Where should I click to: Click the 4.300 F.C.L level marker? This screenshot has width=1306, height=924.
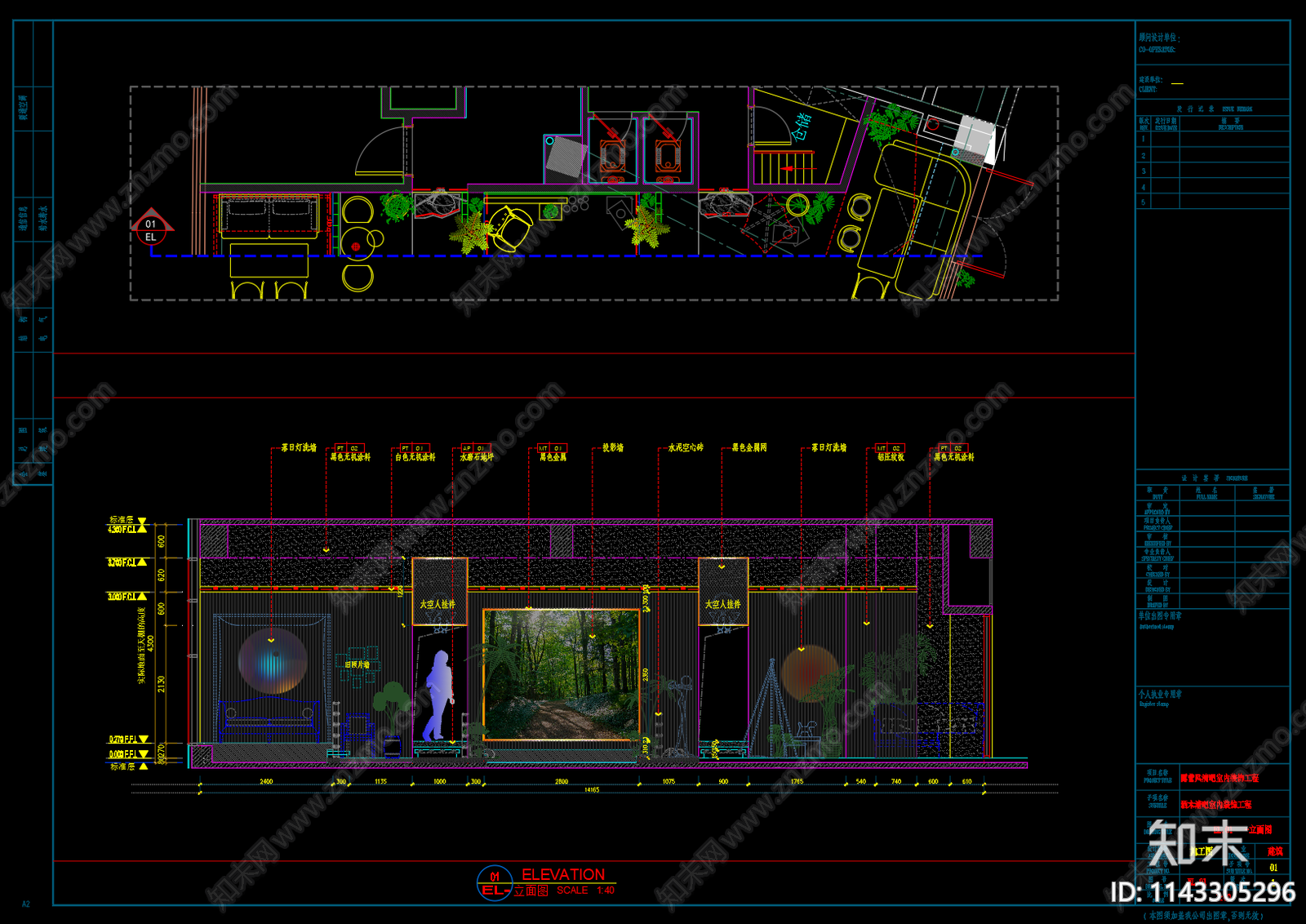click(127, 529)
